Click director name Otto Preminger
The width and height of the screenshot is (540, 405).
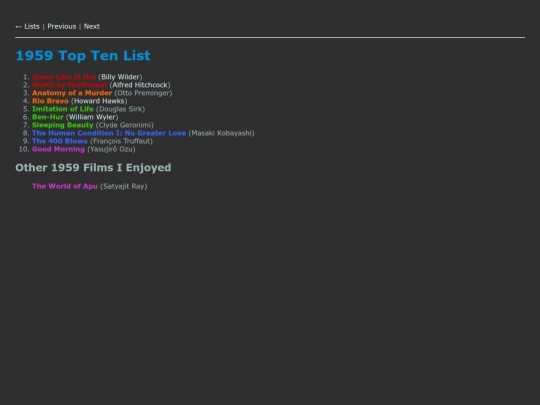(143, 93)
